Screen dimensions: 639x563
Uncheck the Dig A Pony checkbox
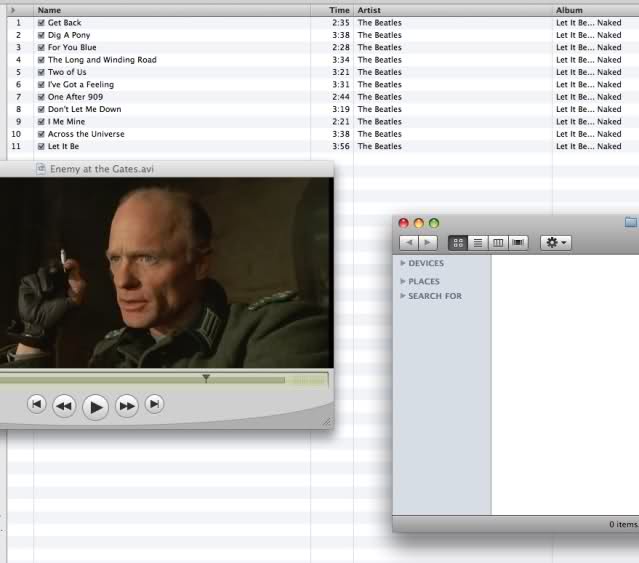(41, 35)
